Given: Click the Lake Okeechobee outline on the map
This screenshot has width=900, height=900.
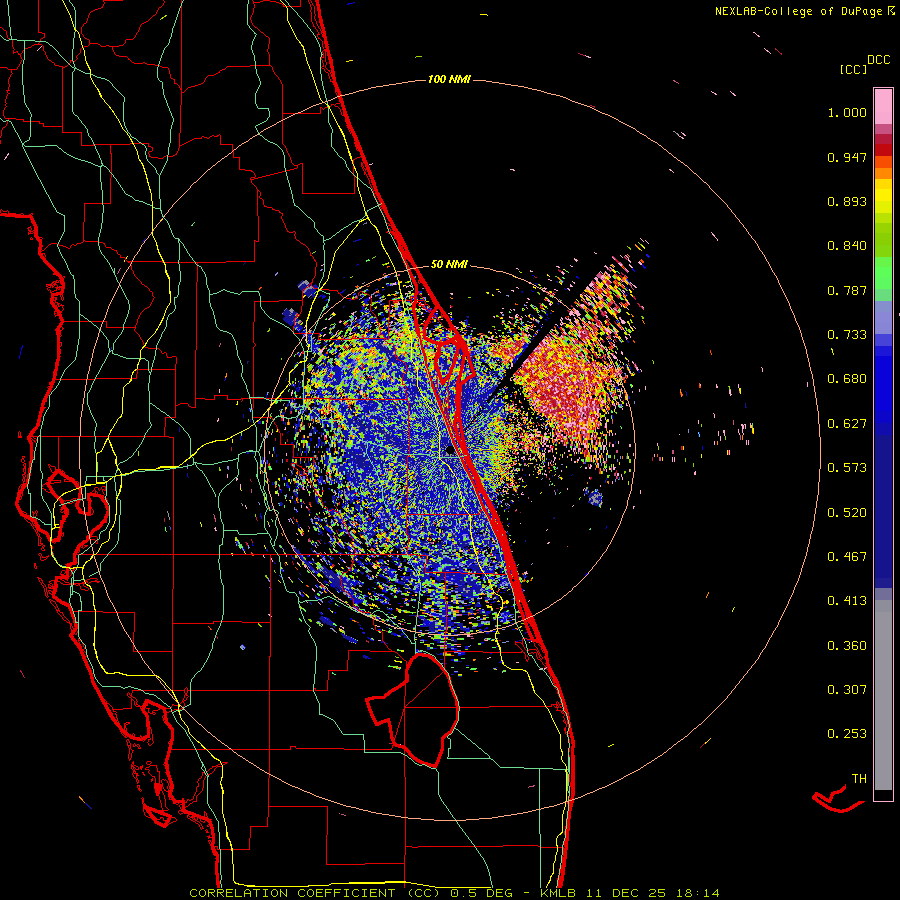Looking at the screenshot, I should [x=413, y=710].
